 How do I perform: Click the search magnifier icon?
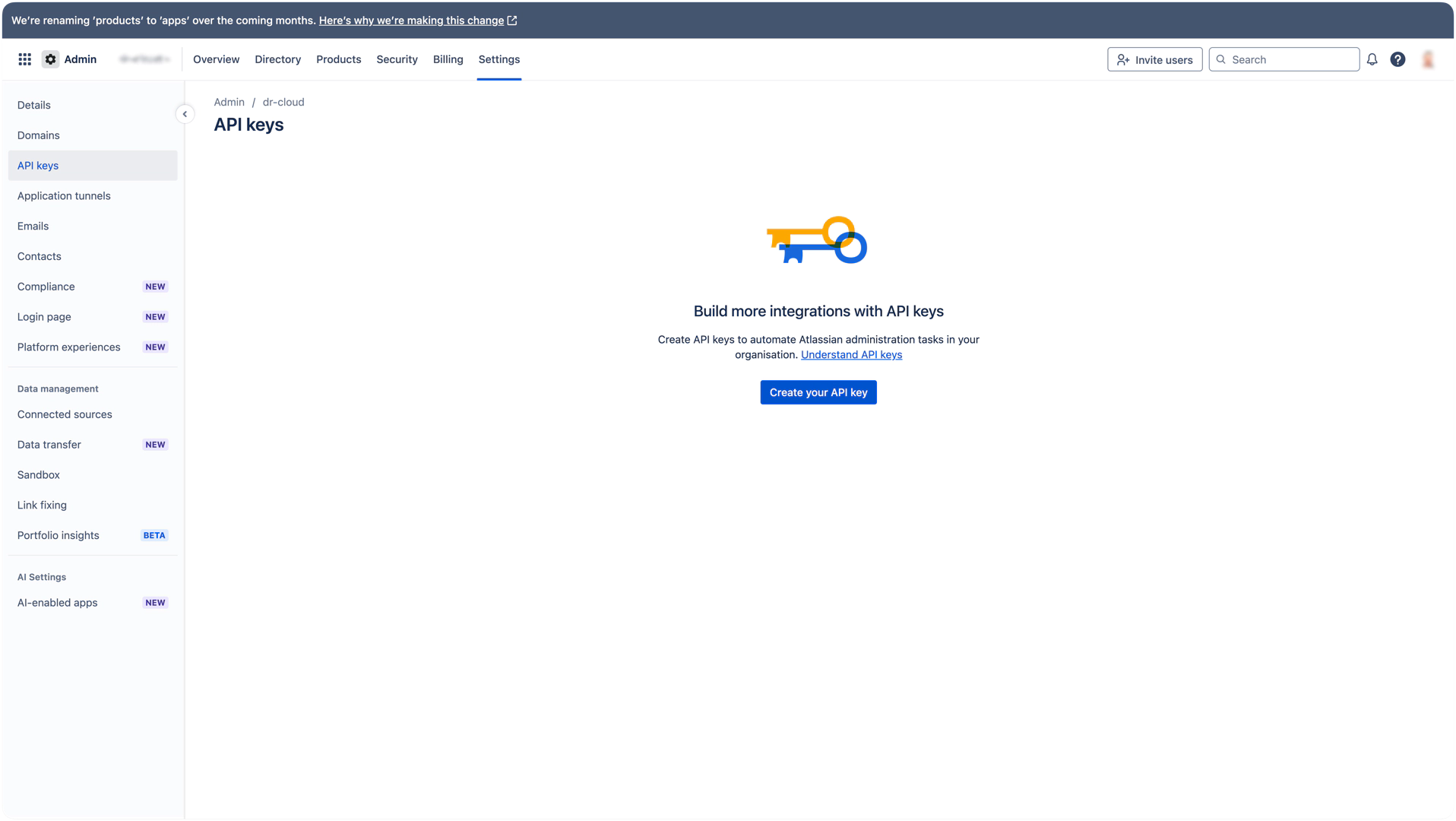coord(1221,59)
